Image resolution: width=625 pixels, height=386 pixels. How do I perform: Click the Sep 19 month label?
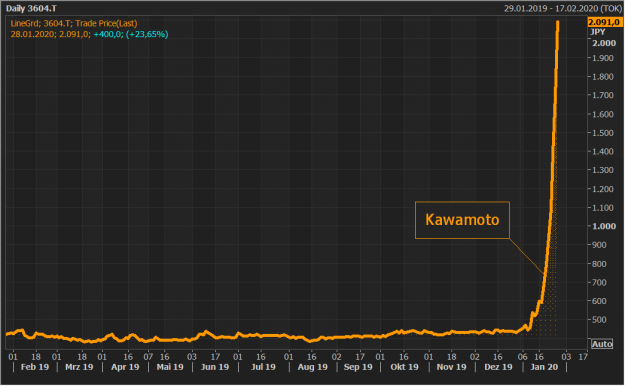358,367
